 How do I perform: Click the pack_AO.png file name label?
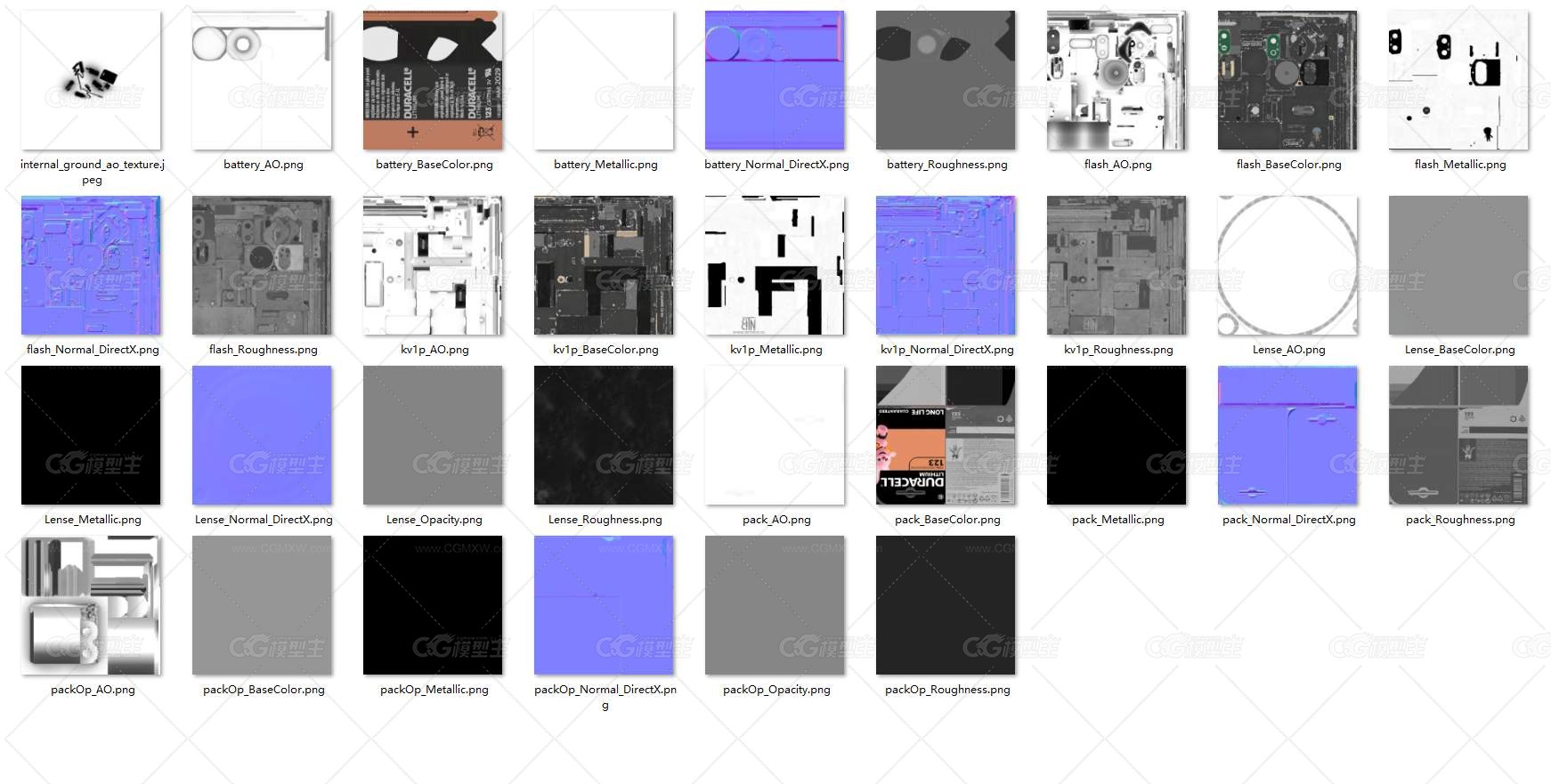pos(776,520)
